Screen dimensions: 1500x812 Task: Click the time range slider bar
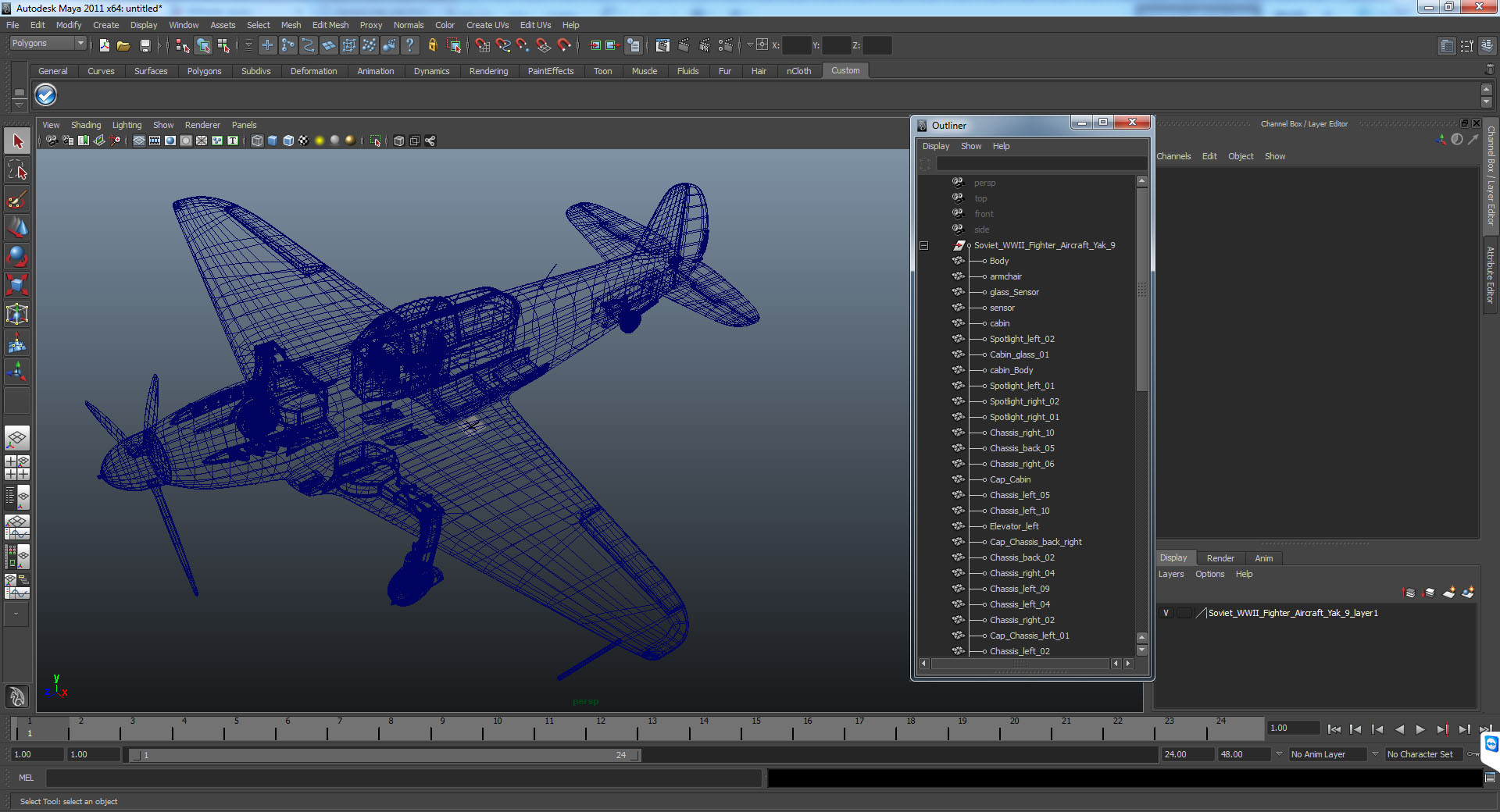386,755
